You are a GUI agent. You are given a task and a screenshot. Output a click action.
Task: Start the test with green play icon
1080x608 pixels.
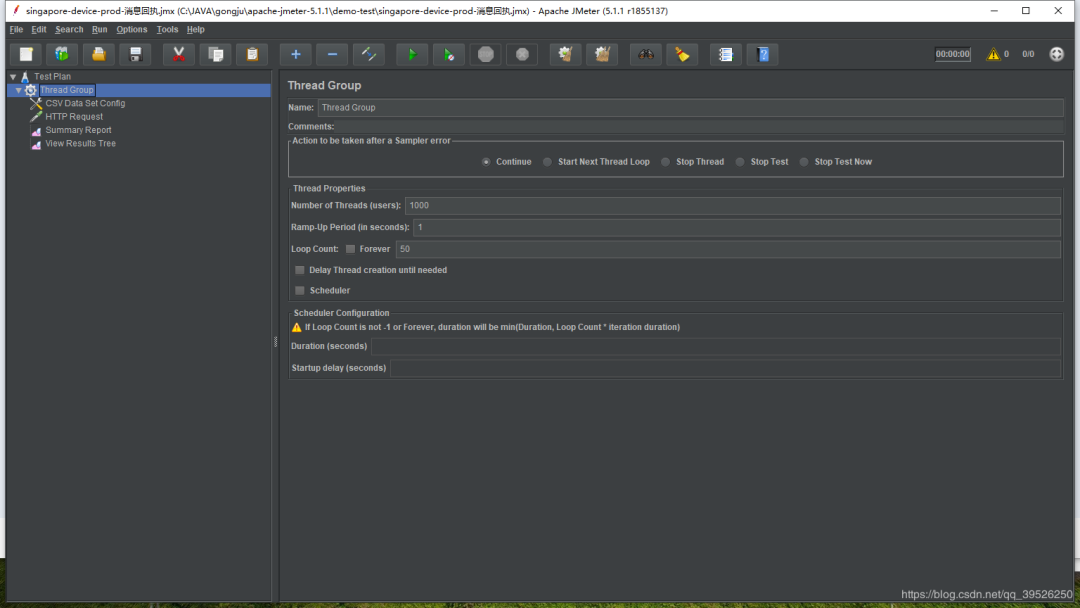[411, 54]
